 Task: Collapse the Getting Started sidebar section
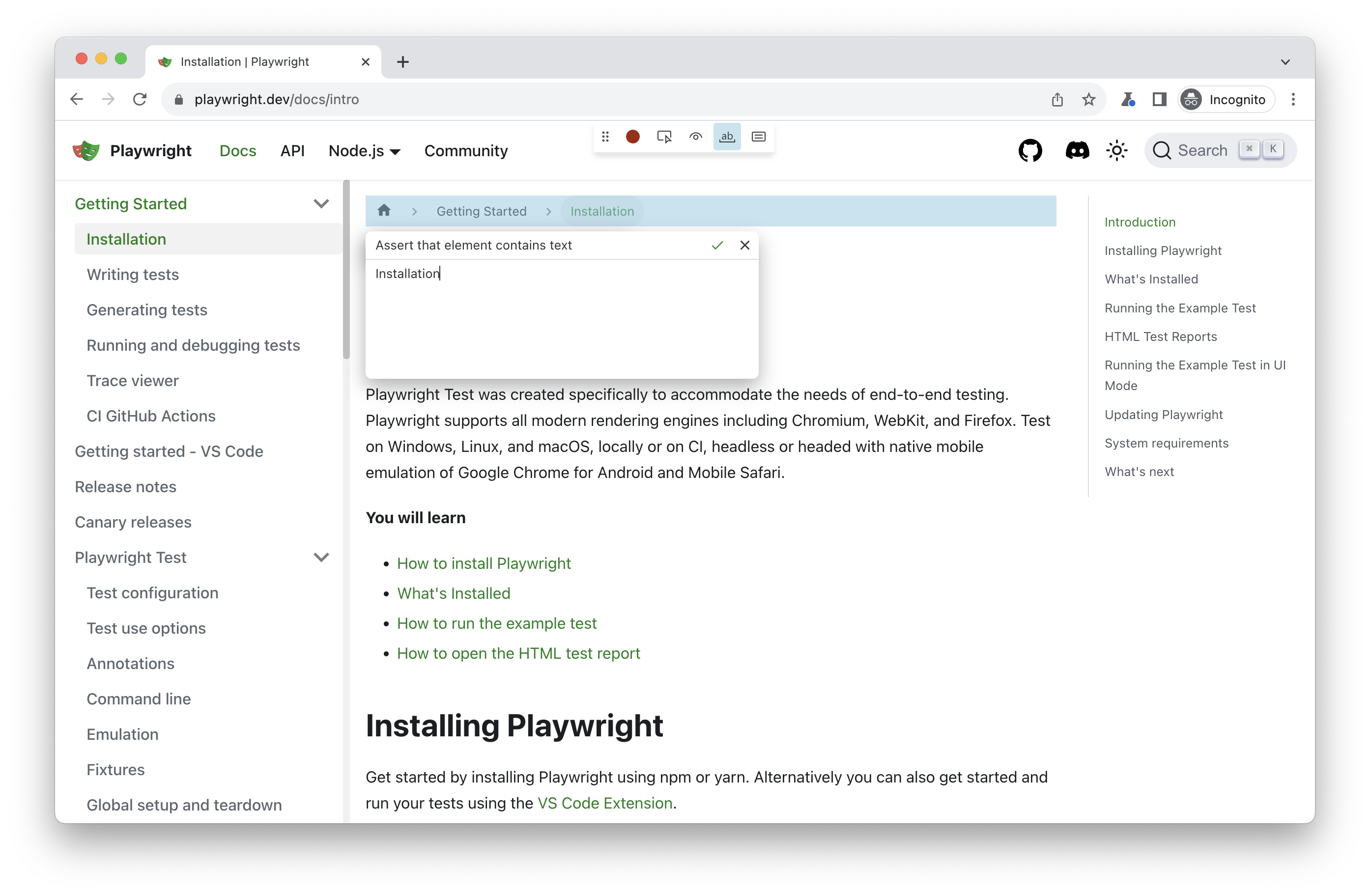click(x=321, y=204)
